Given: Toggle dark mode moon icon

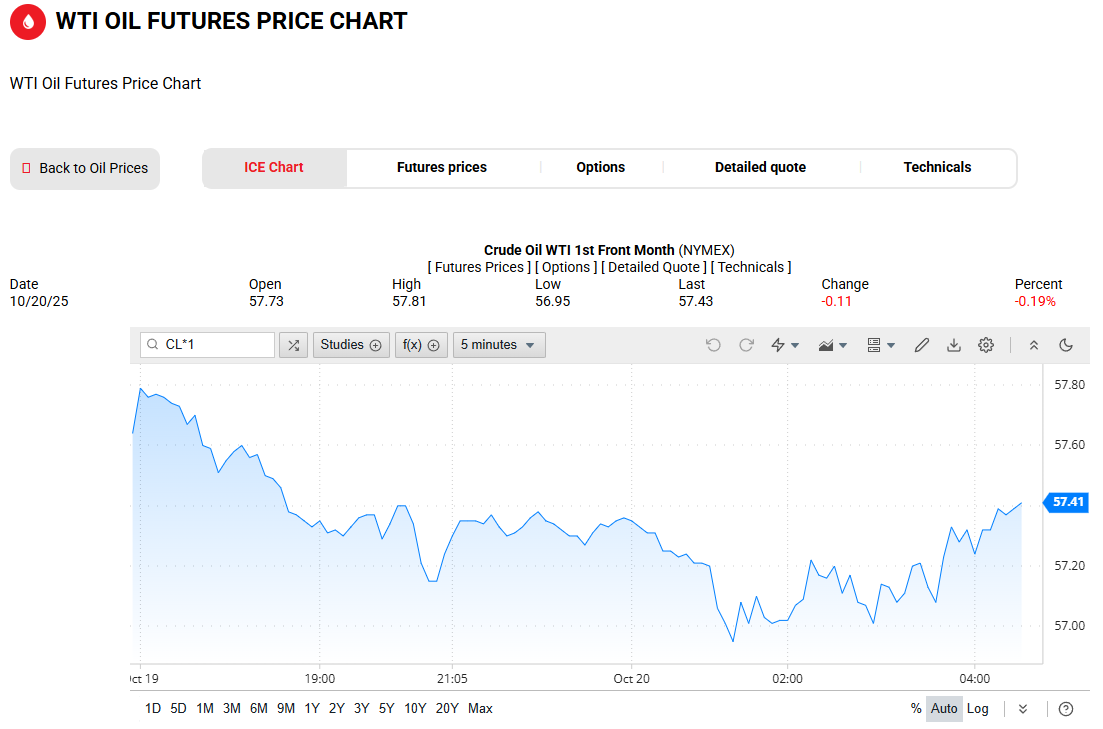Looking at the screenshot, I should coord(1066,345).
